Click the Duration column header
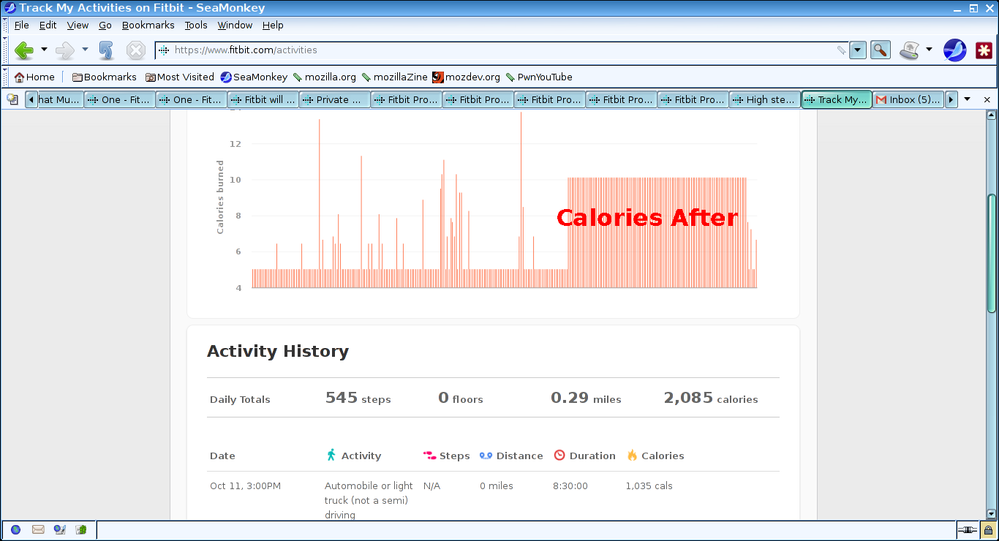999x541 pixels. point(585,456)
